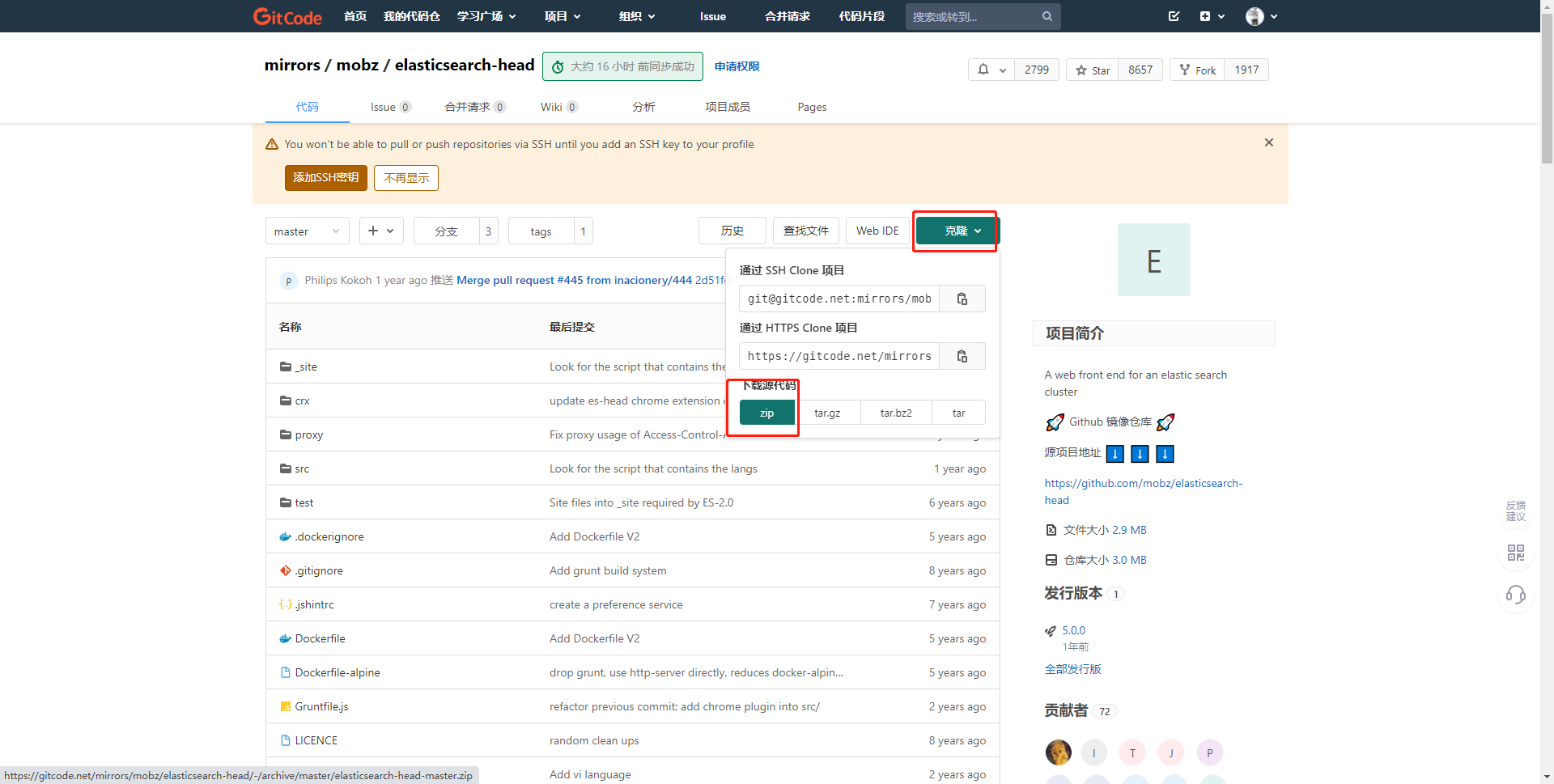The image size is (1554, 784).
Task: Click 不再显示 button
Action: pyautogui.click(x=406, y=178)
